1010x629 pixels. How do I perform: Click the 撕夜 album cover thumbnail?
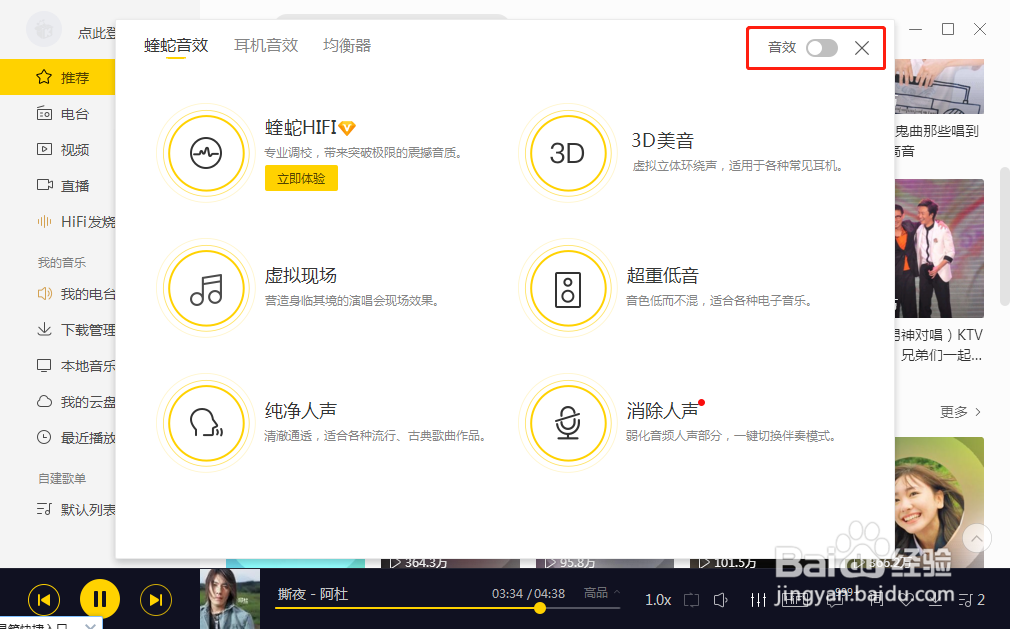(x=230, y=599)
